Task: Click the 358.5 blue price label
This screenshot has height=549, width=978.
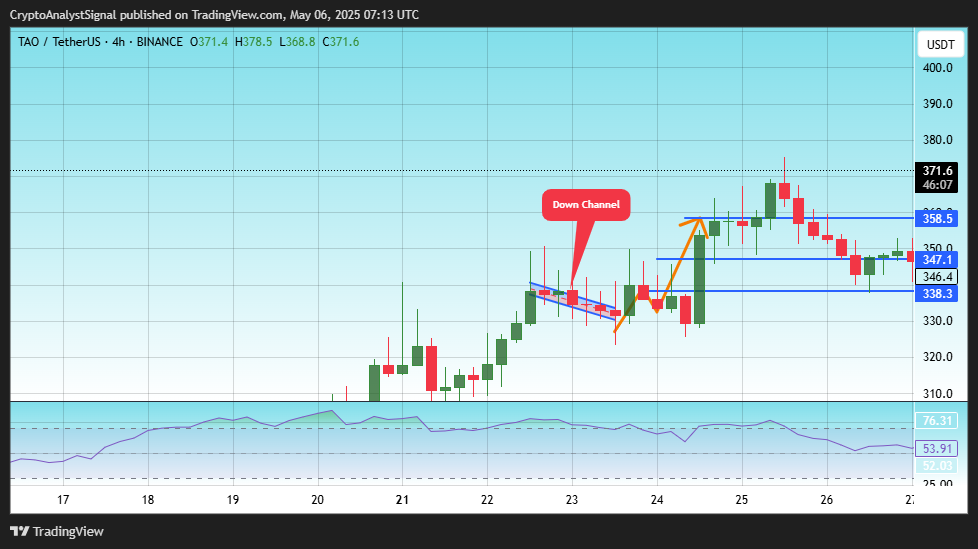Action: [936, 218]
